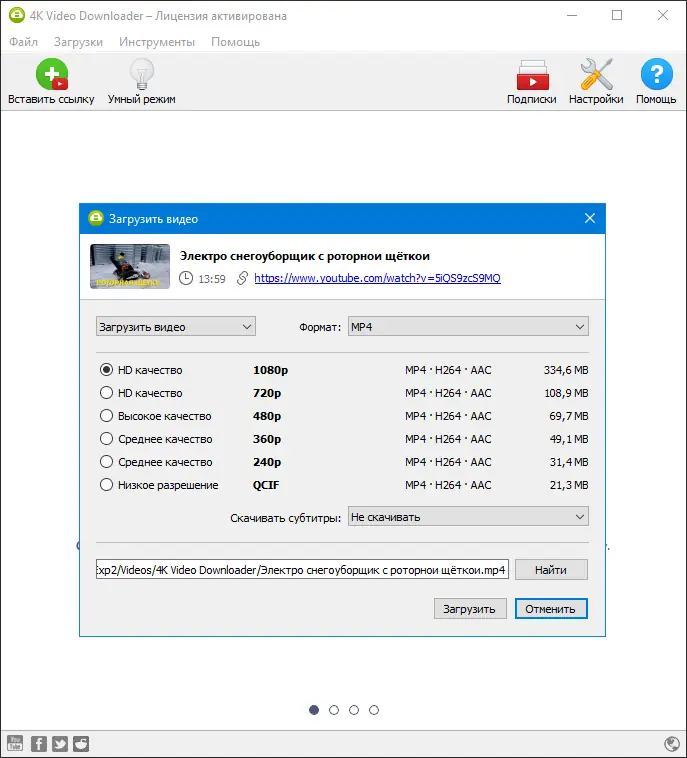The height and width of the screenshot is (758, 687).
Task: Open the Инструменты menu
Action: point(157,42)
